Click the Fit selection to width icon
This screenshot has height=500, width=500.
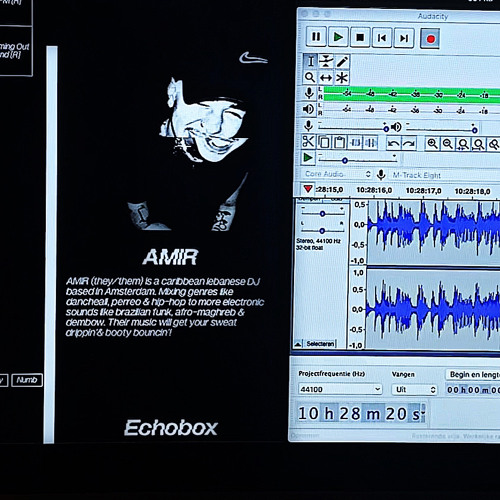(463, 144)
